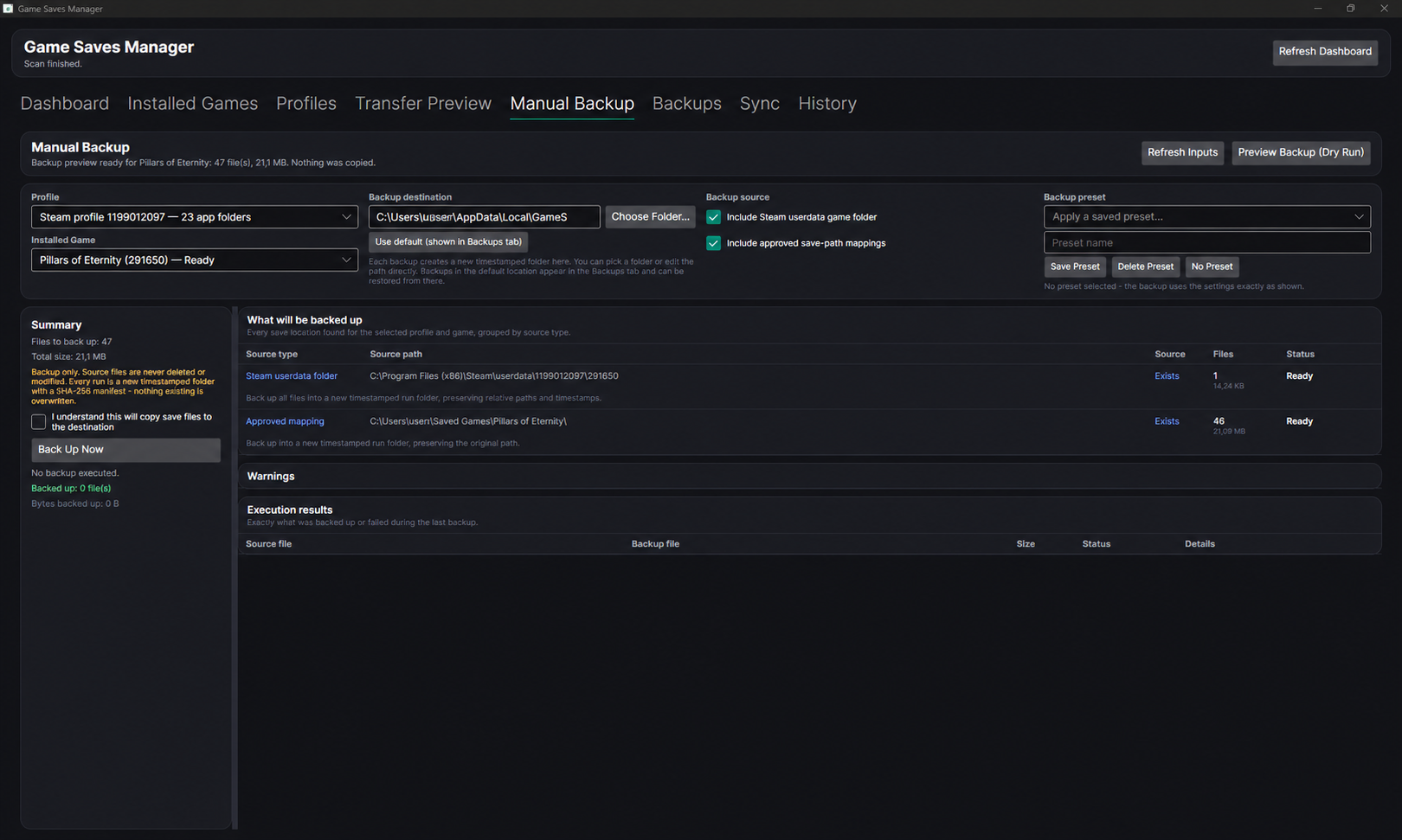
Task: Open the Installed Games tab
Action: point(193,104)
